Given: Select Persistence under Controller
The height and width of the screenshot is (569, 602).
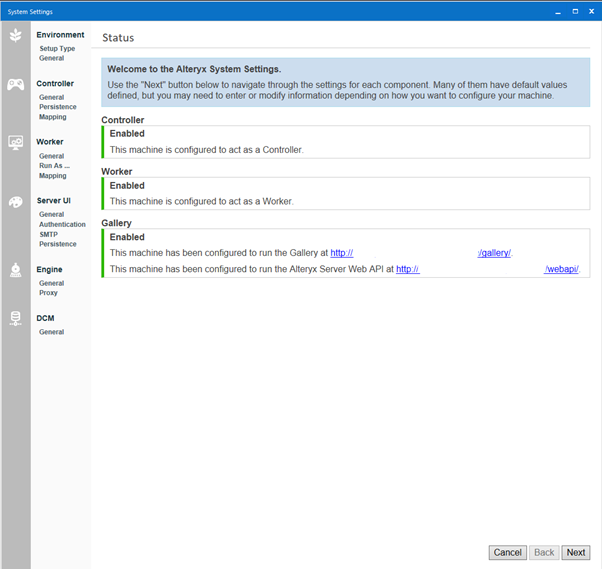Looking at the screenshot, I should pos(58,107).
